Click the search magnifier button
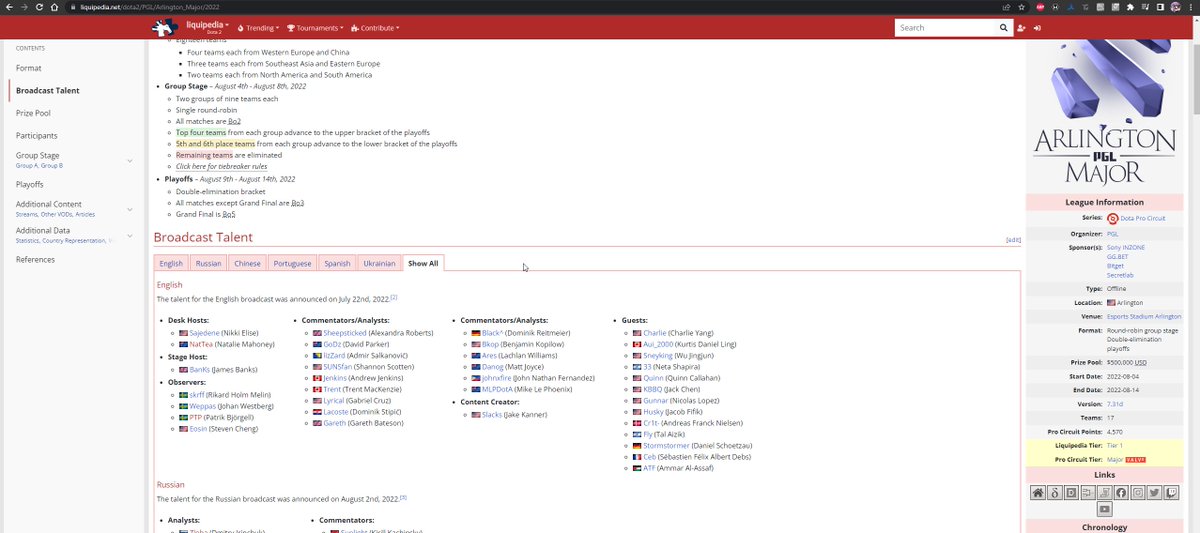Screen dimensions: 1200x533 pyautogui.click(x=1006, y=28)
